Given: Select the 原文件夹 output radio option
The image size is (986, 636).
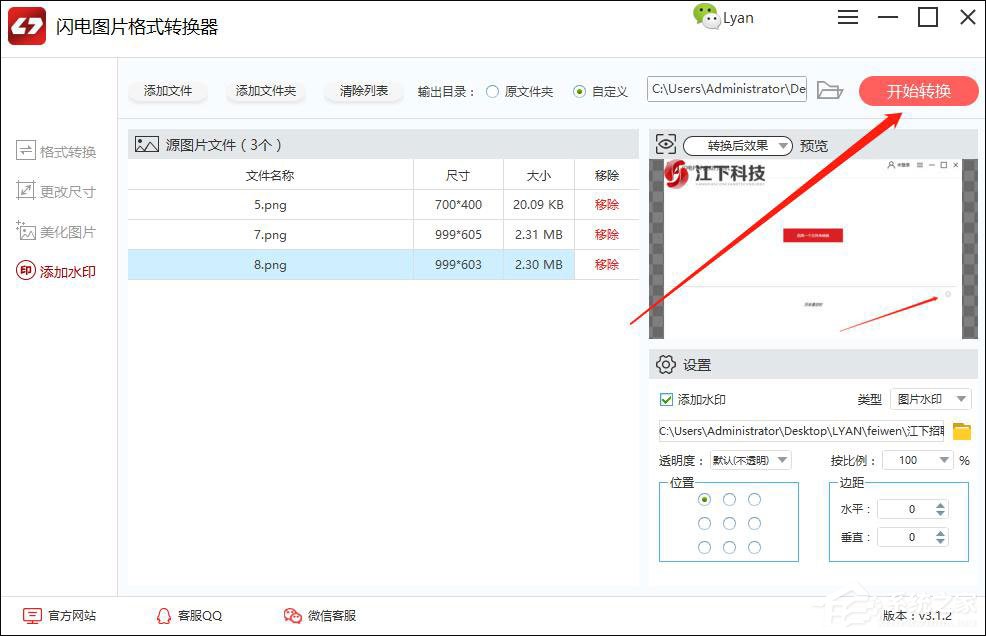Looking at the screenshot, I should (492, 90).
